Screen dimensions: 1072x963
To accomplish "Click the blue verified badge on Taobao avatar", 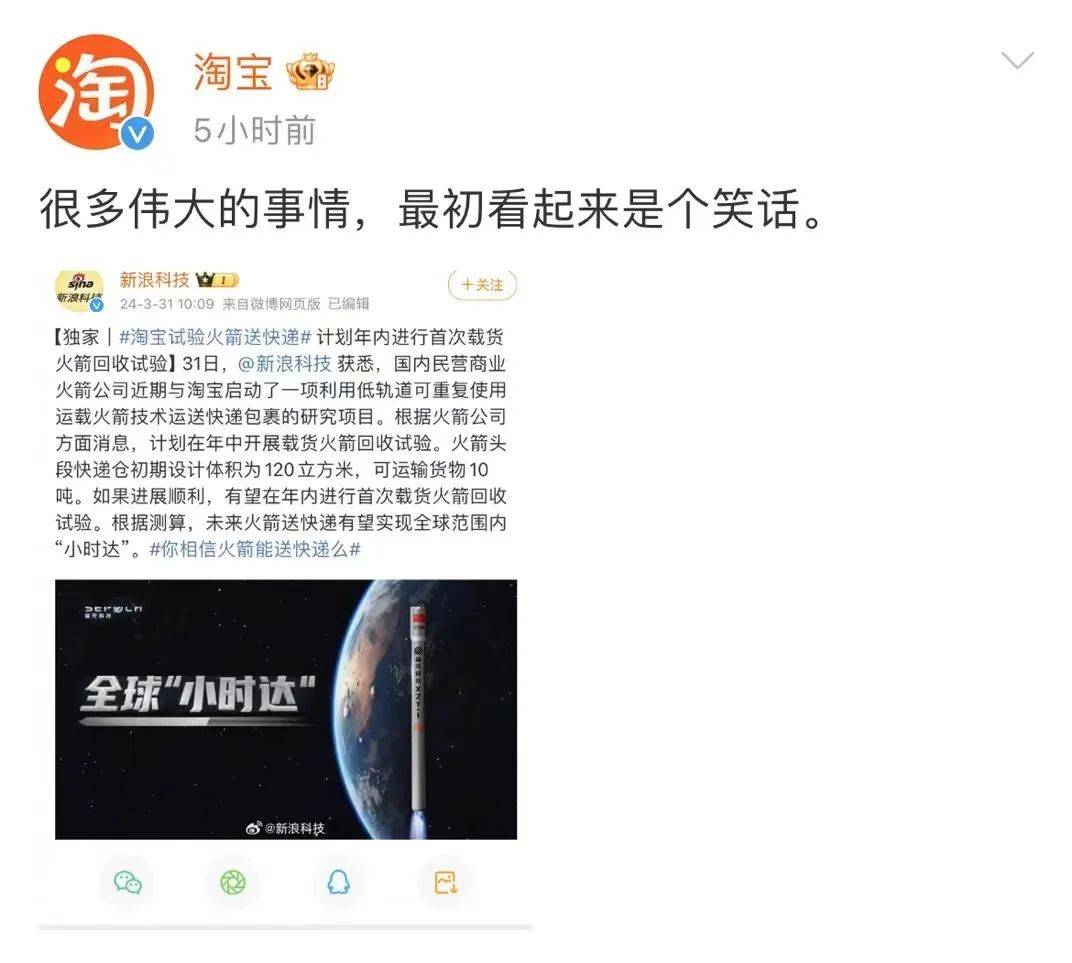I will pos(137,133).
